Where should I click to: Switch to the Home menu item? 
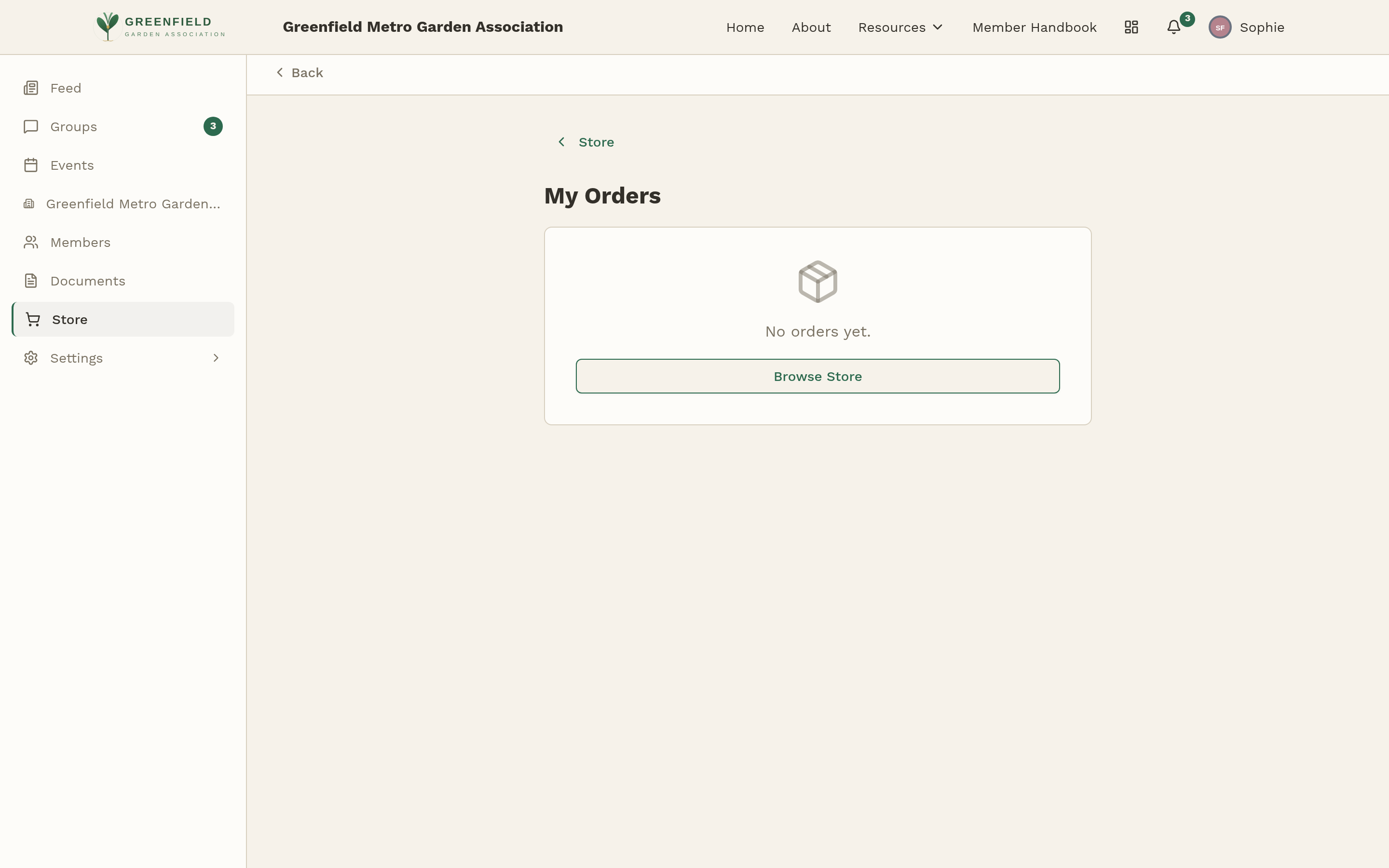tap(745, 27)
